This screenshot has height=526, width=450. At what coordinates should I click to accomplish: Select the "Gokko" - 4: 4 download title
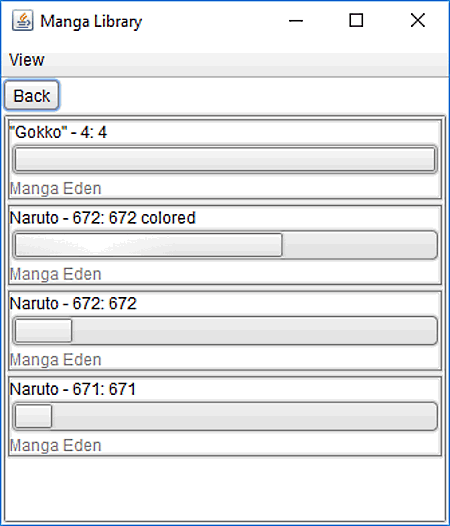pyautogui.click(x=58, y=132)
